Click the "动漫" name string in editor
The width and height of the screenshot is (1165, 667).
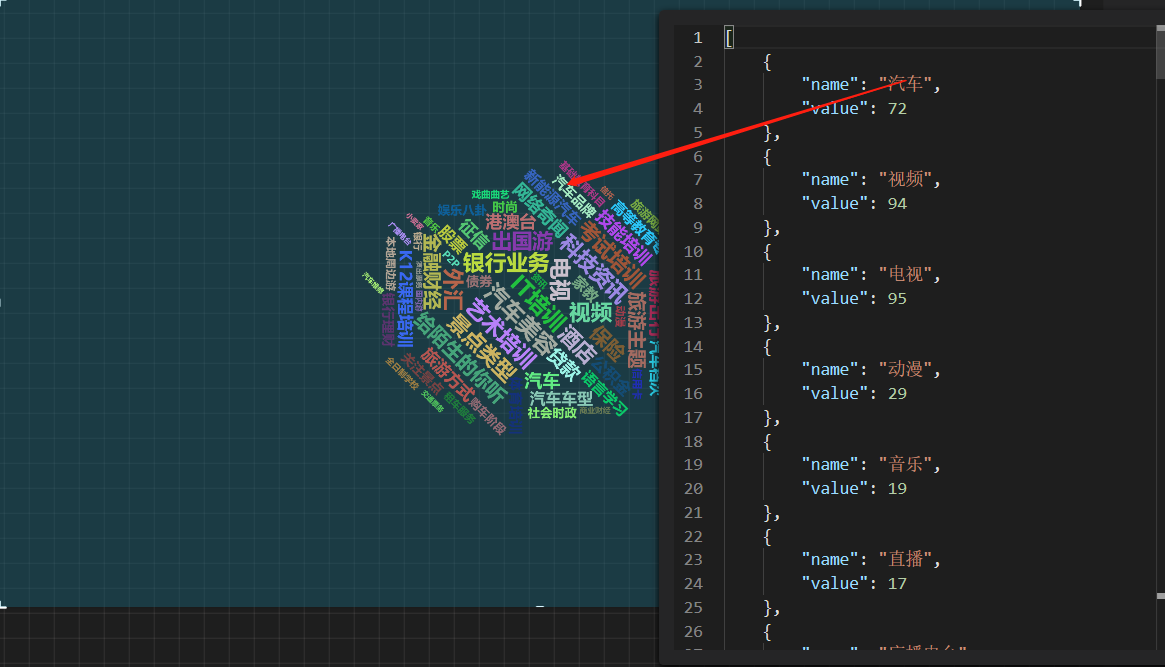point(905,369)
